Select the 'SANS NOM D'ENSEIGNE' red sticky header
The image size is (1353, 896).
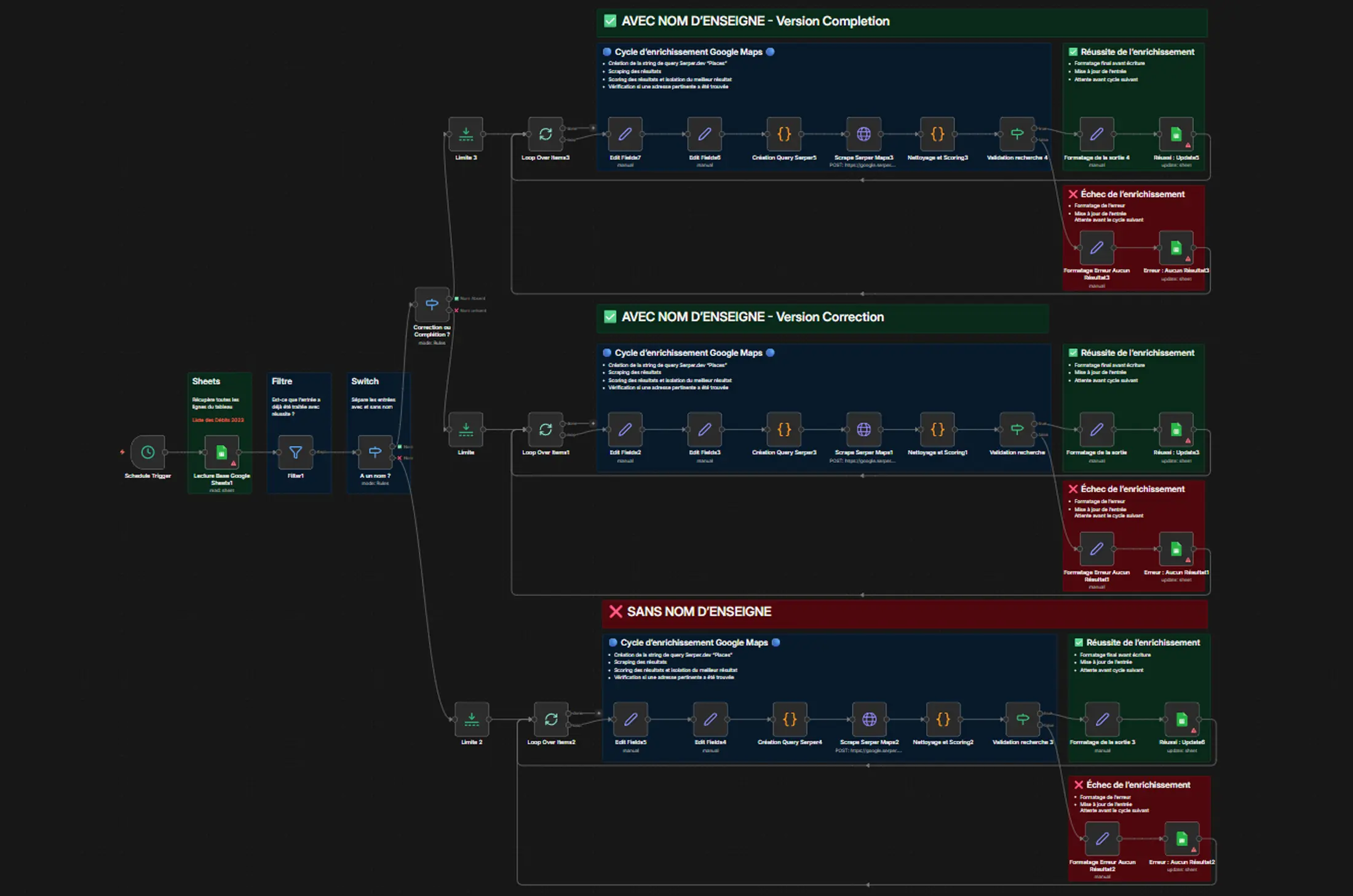(699, 612)
